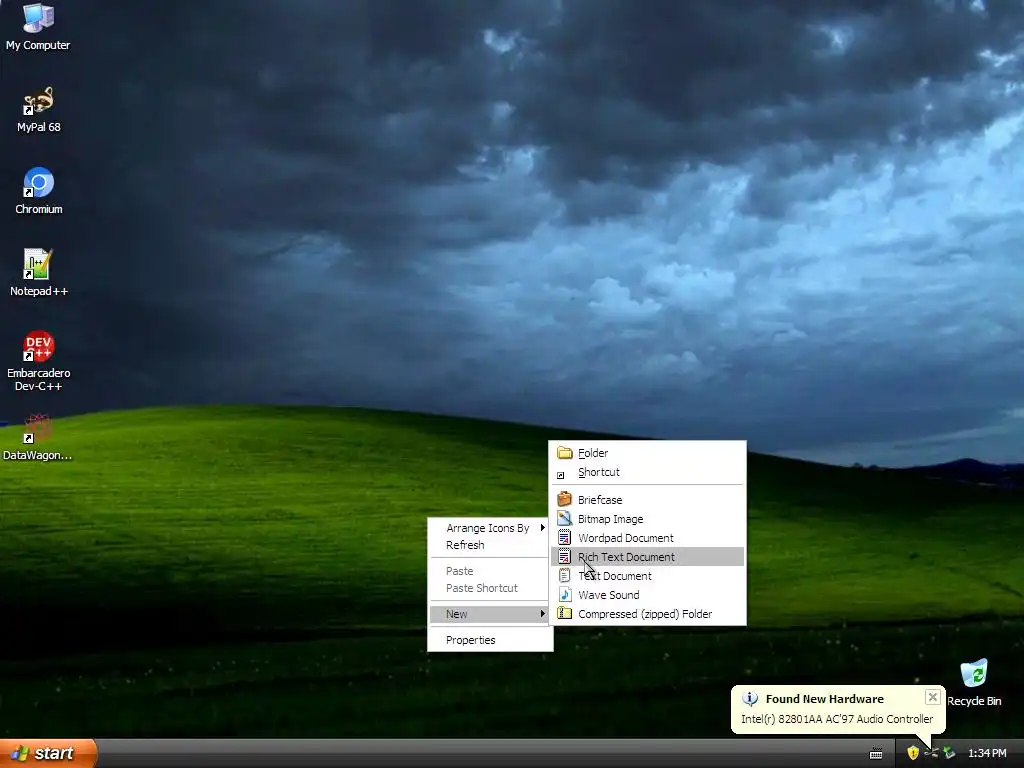Open the My Computer desktop icon
This screenshot has height=768, width=1024.
click(x=38, y=26)
